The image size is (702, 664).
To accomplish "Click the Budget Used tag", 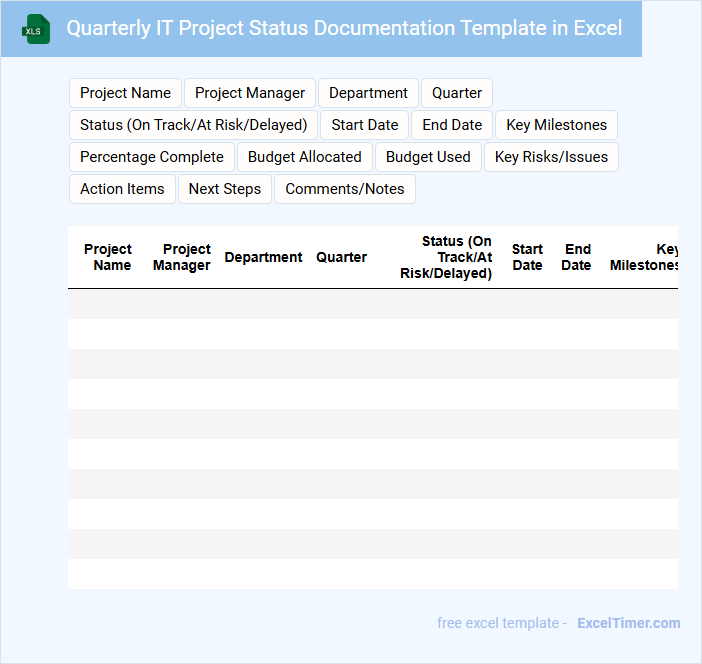I will click(428, 157).
